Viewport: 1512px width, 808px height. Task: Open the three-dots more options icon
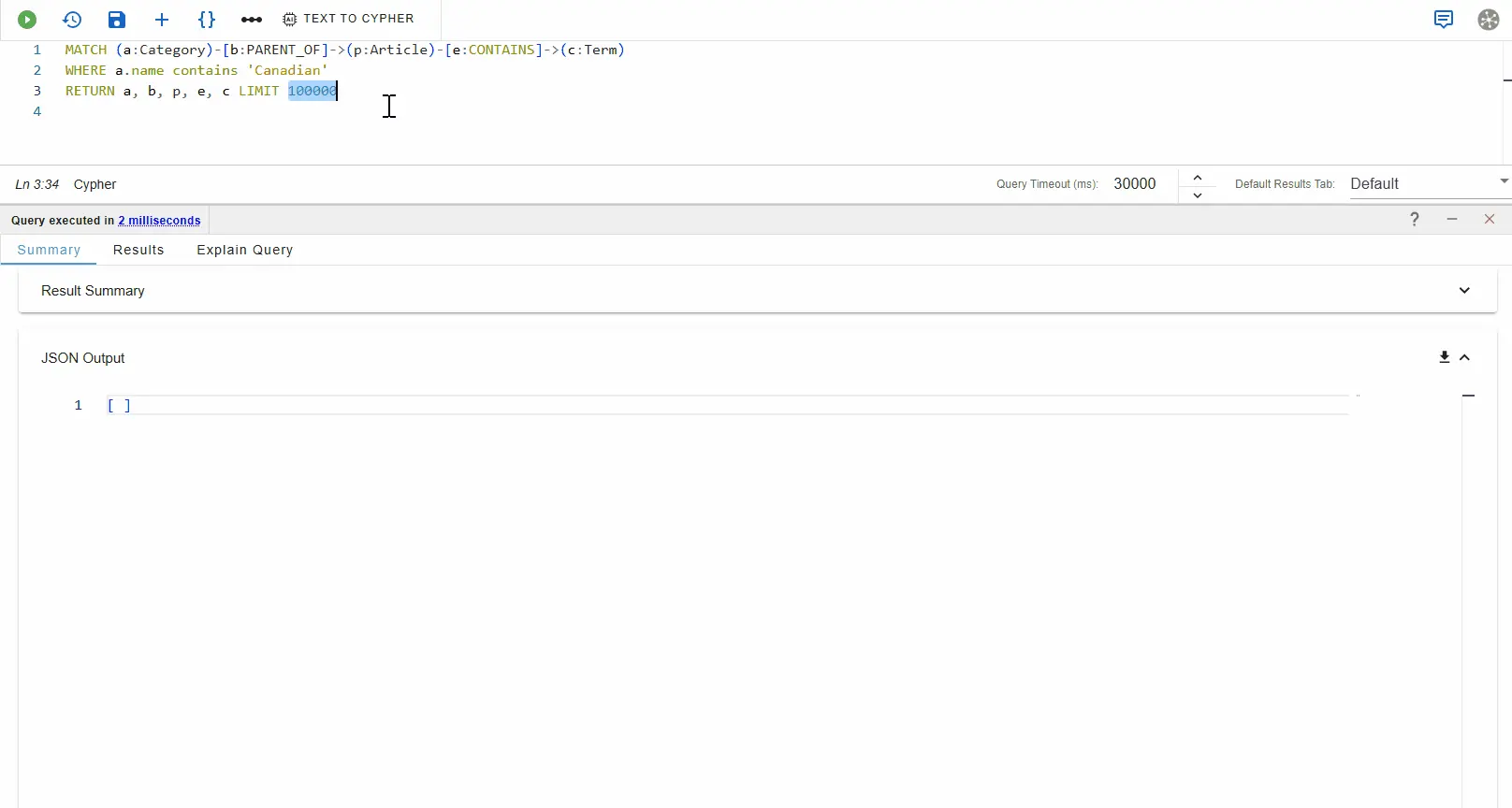252,20
